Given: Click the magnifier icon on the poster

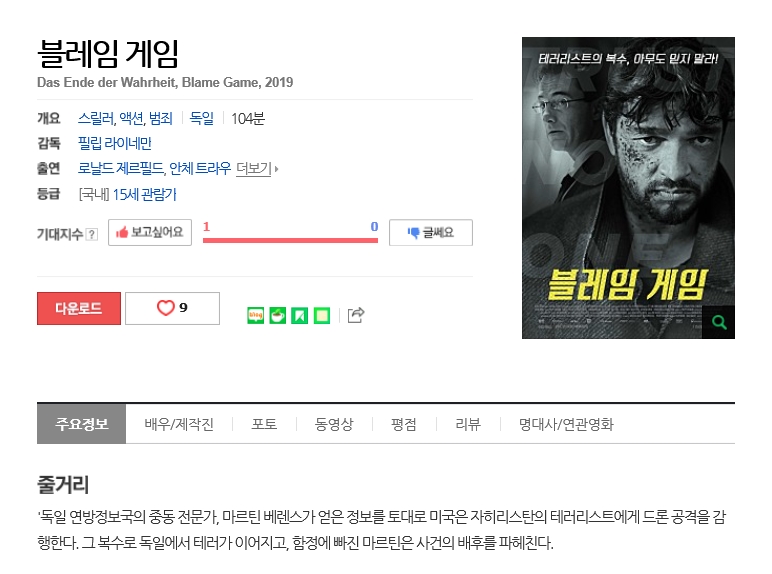Looking at the screenshot, I should coord(719,322).
